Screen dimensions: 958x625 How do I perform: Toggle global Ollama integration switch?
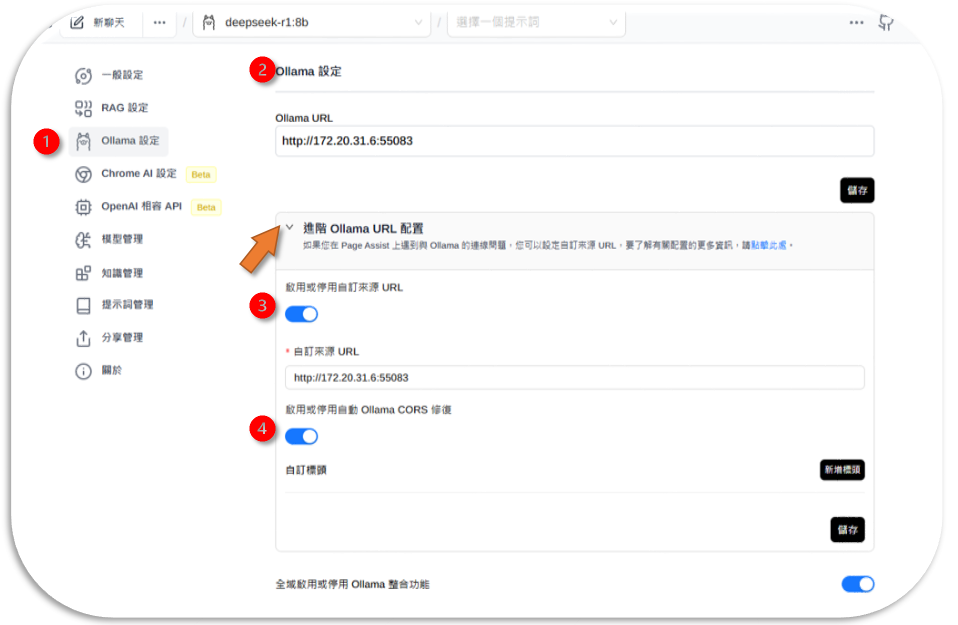coord(857,584)
